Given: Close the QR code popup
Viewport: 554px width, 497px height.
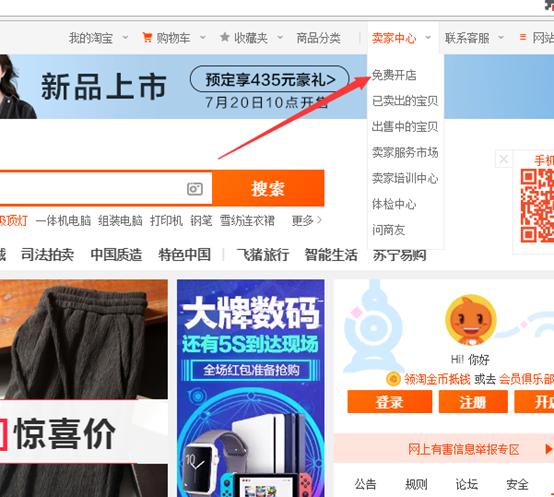Looking at the screenshot, I should 504,159.
